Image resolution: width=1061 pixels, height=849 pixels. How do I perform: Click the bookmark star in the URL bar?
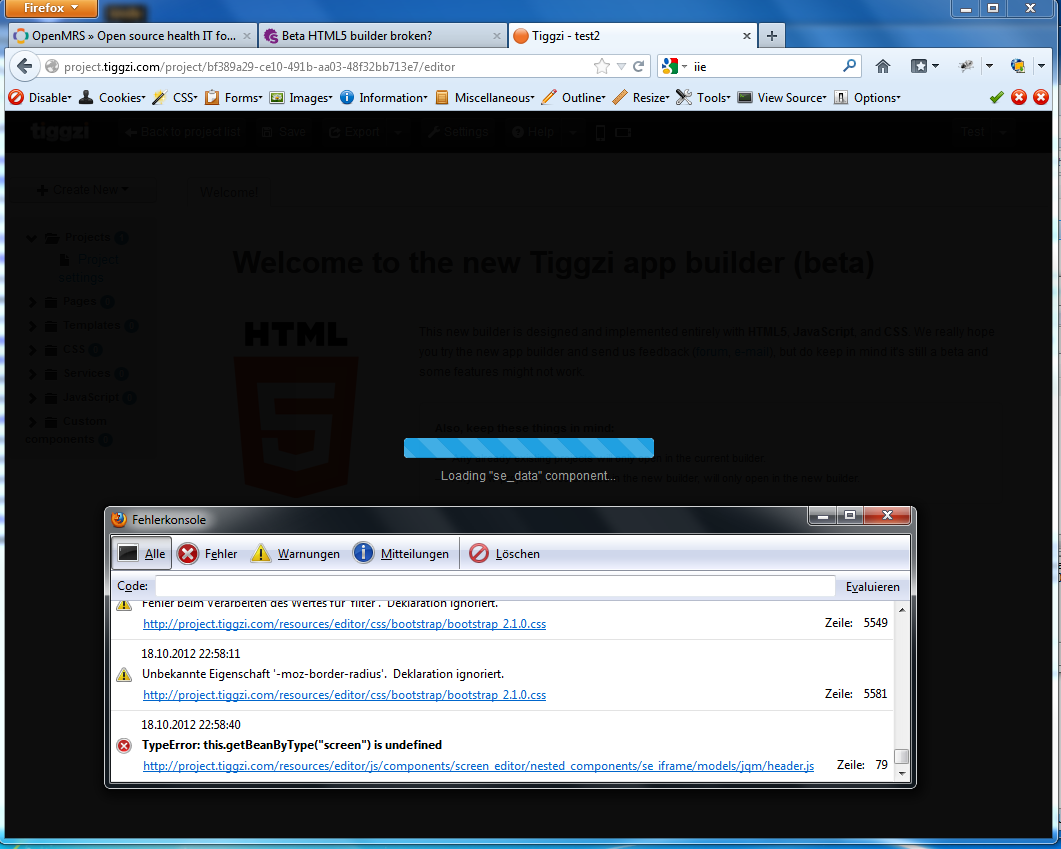(601, 67)
